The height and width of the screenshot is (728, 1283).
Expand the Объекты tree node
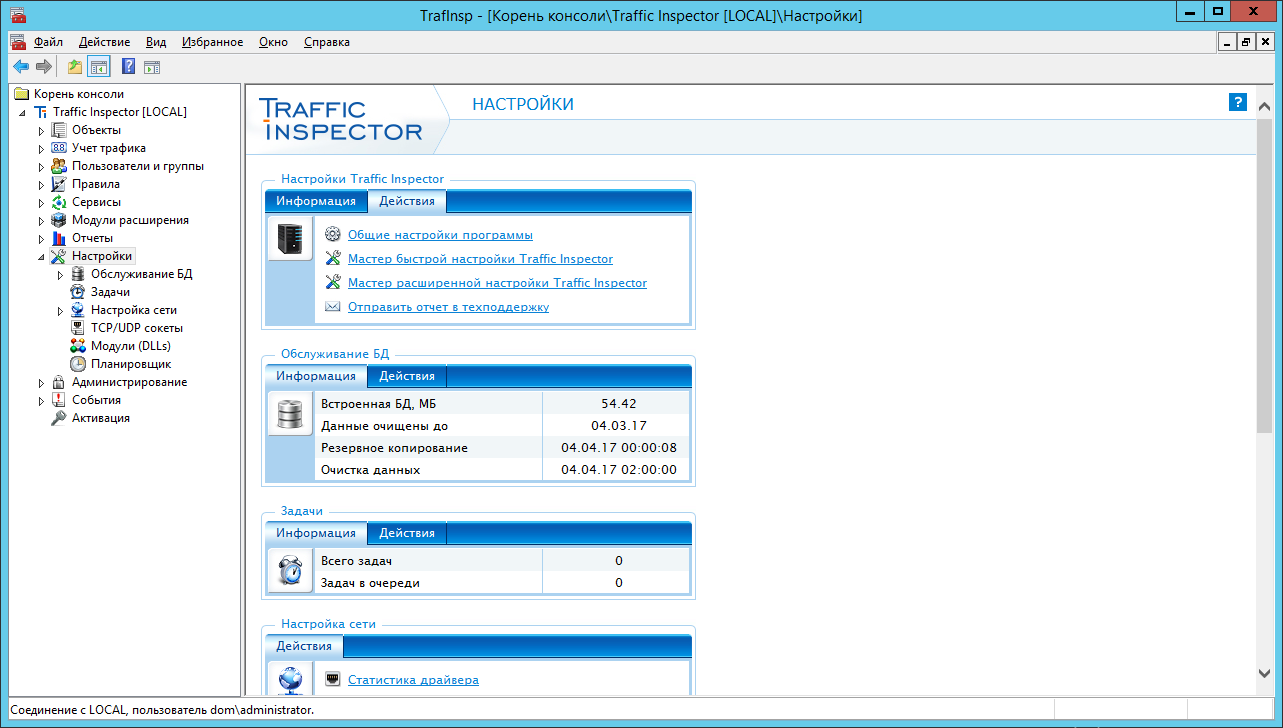click(41, 130)
